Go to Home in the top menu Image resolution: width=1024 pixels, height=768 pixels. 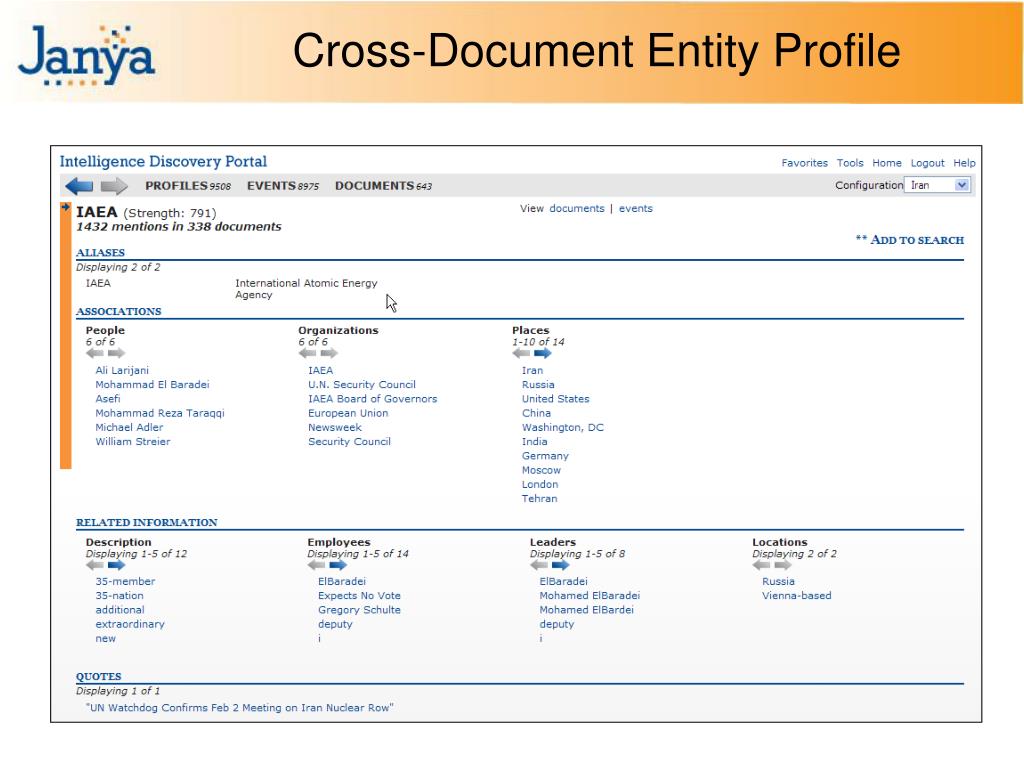point(887,163)
